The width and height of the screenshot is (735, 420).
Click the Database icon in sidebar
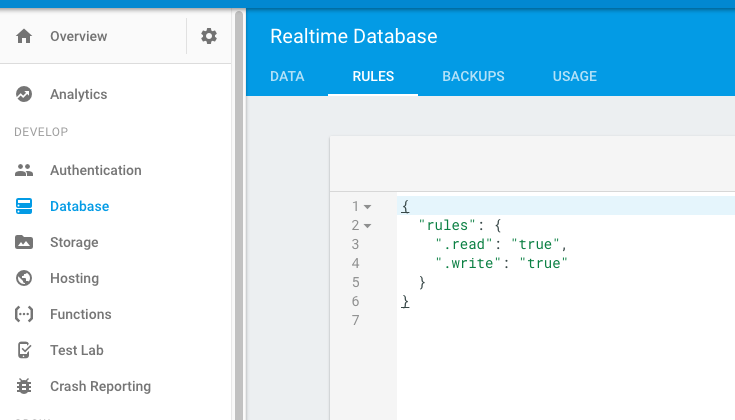(24, 206)
